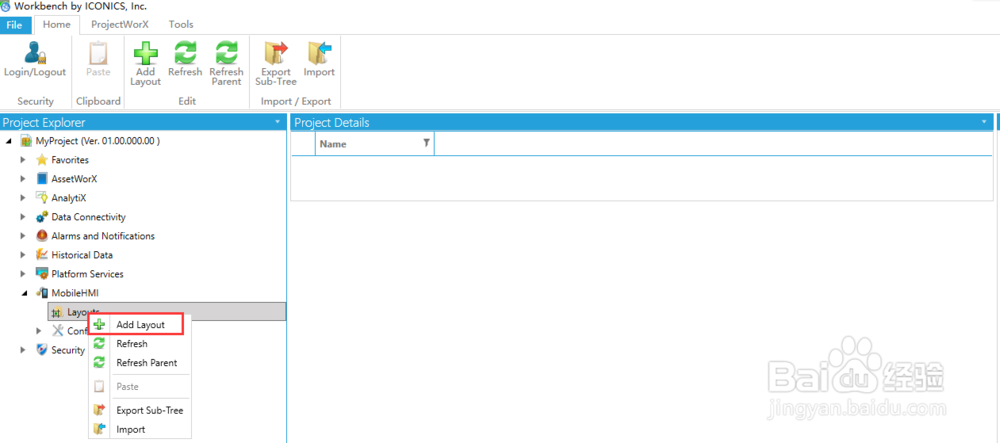Click green plus icon in context menu
The image size is (1000, 443).
click(99, 324)
